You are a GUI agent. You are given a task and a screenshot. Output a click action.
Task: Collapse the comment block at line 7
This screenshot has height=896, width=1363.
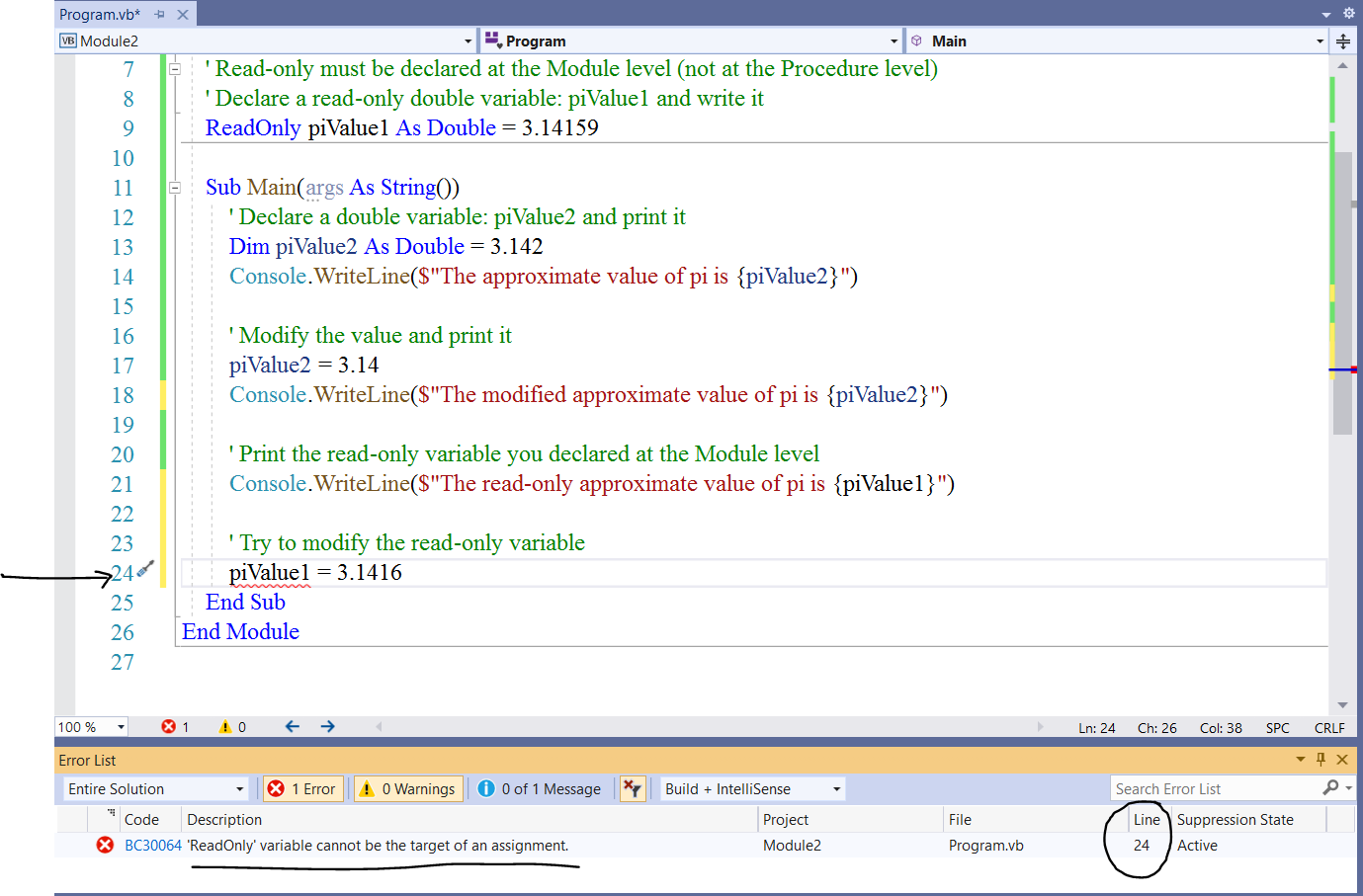[175, 69]
